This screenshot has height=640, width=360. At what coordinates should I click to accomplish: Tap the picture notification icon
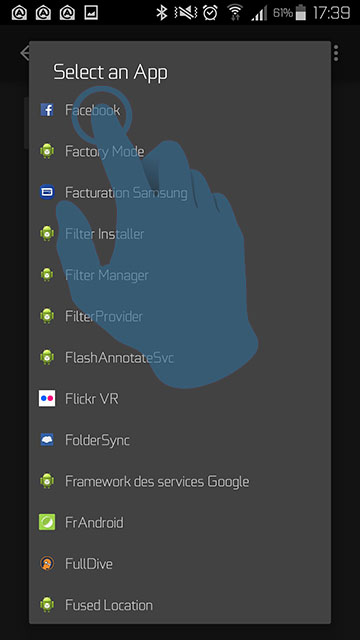[91, 13]
